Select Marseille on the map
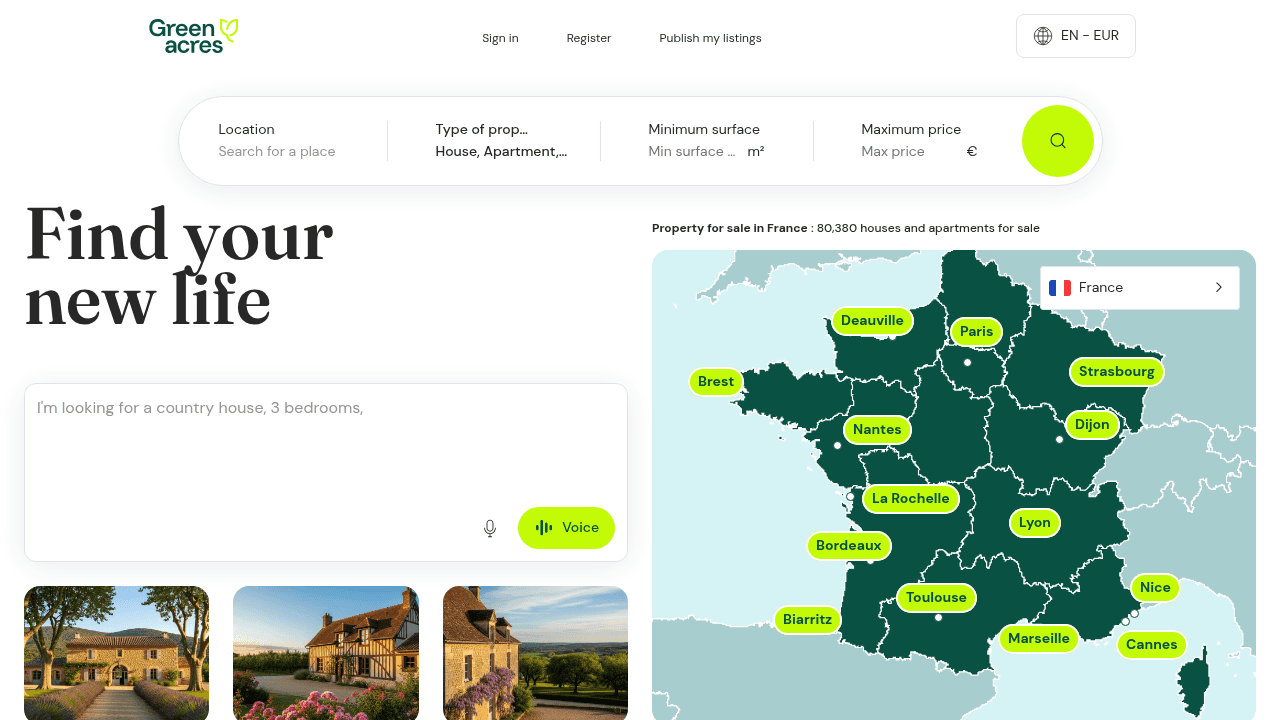The width and height of the screenshot is (1280, 720). click(1039, 639)
